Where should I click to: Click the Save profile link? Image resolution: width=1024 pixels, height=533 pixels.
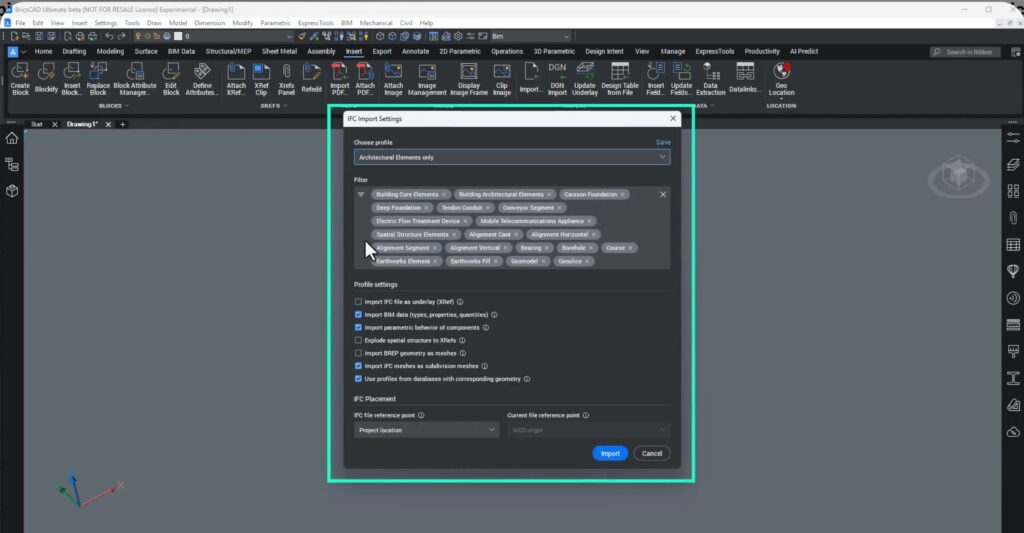[663, 142]
